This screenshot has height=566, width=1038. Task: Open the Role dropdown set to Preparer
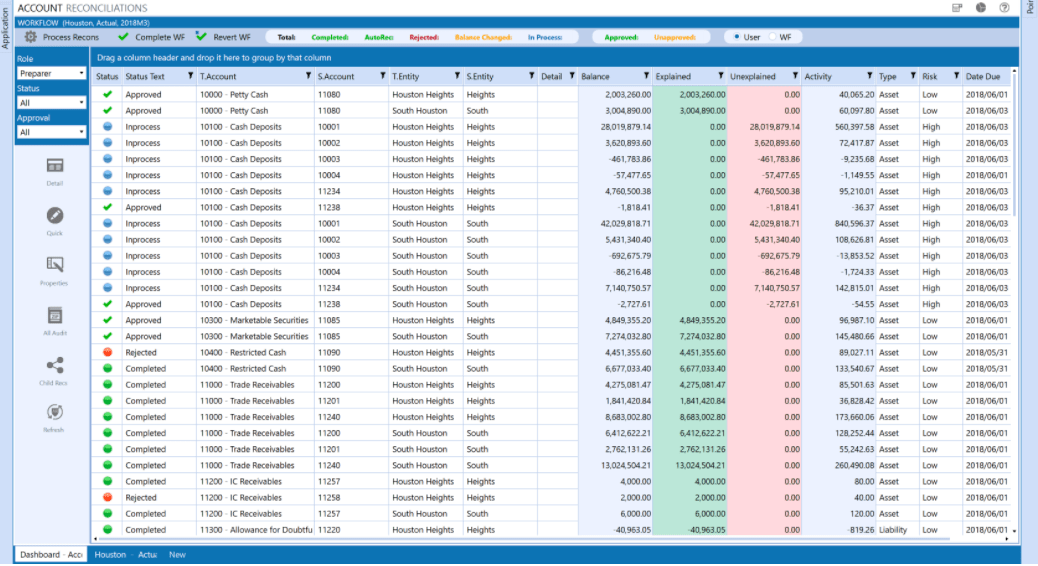[x=51, y=73]
